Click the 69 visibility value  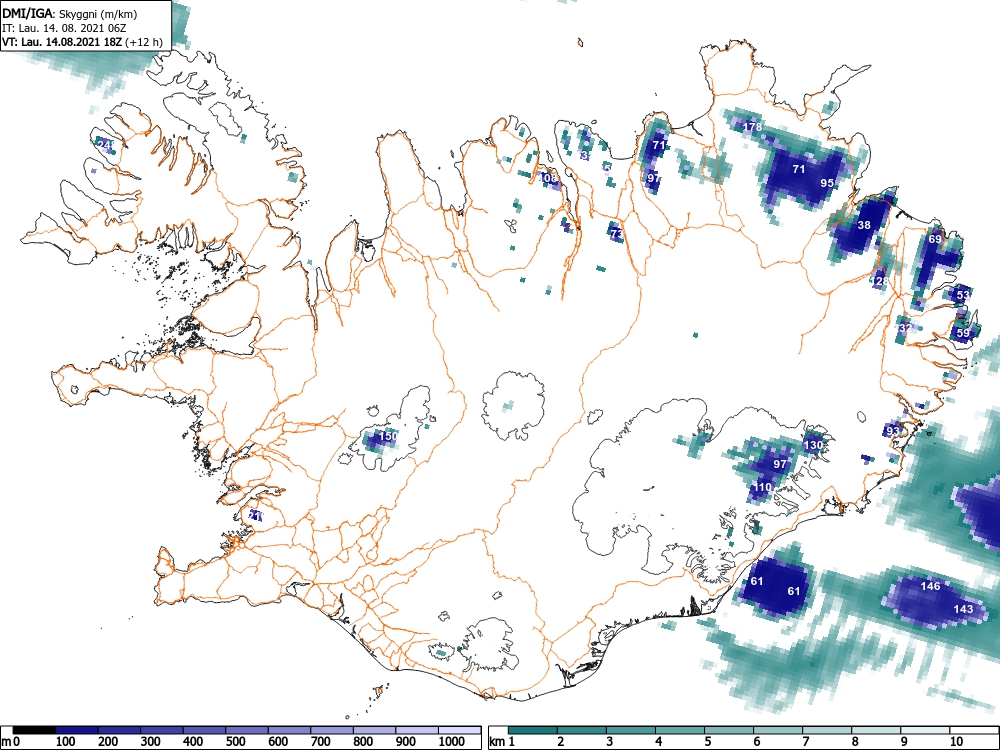point(935,239)
